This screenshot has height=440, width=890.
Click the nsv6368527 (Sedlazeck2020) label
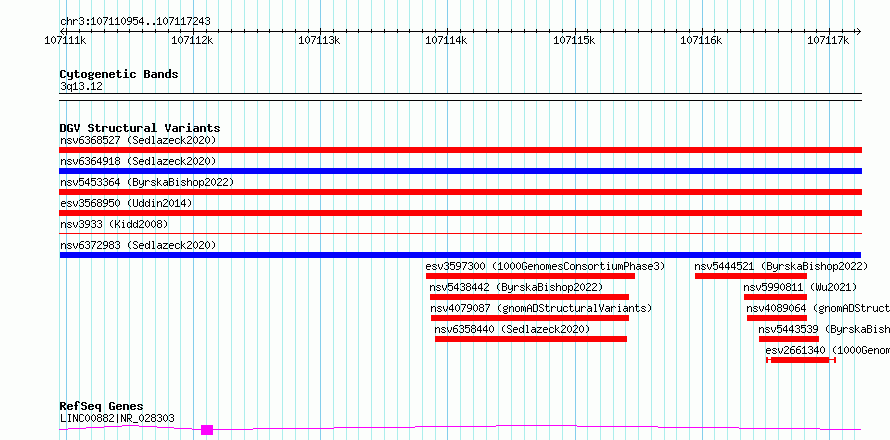(x=138, y=140)
